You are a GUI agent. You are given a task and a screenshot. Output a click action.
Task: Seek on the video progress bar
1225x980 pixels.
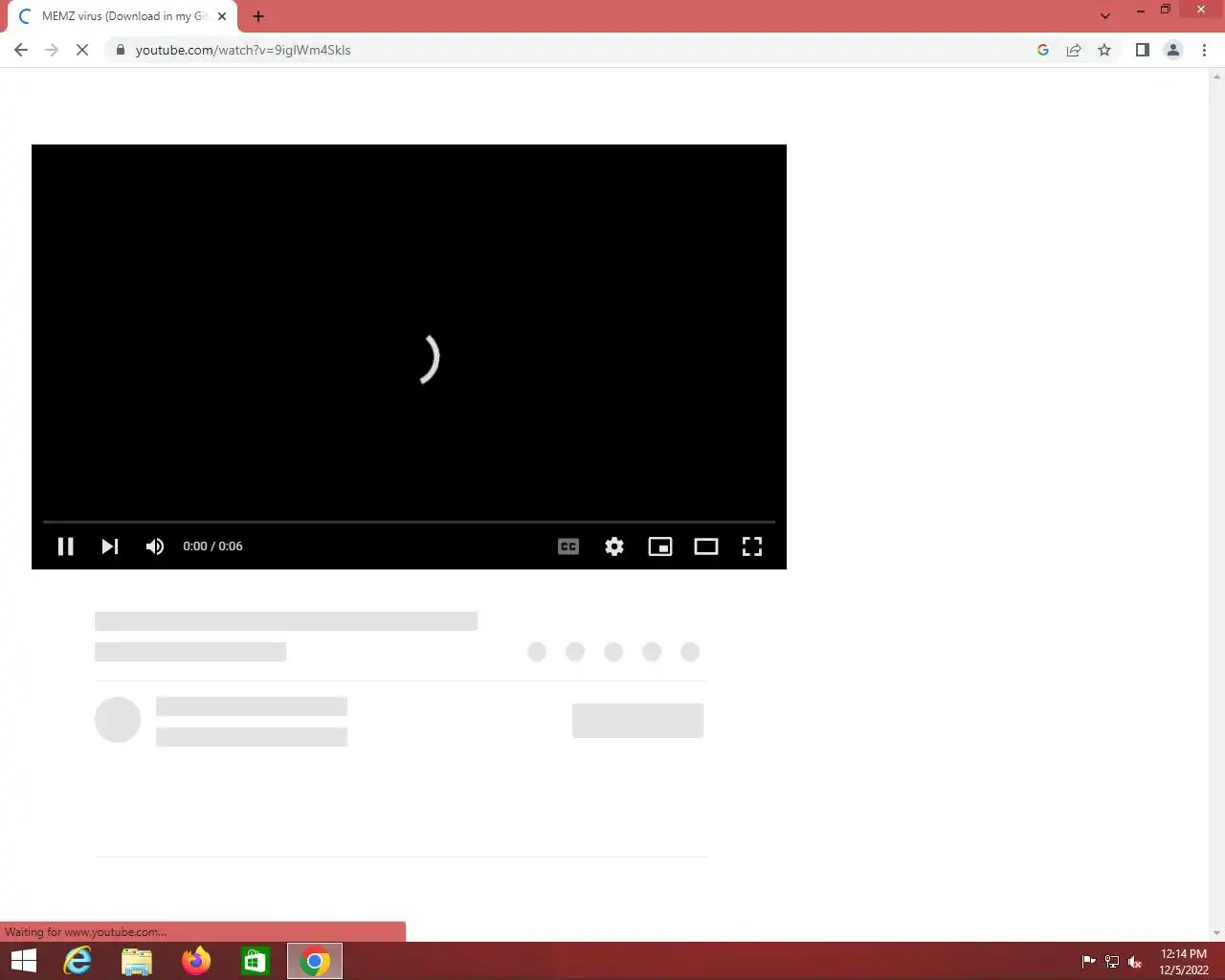click(x=409, y=522)
